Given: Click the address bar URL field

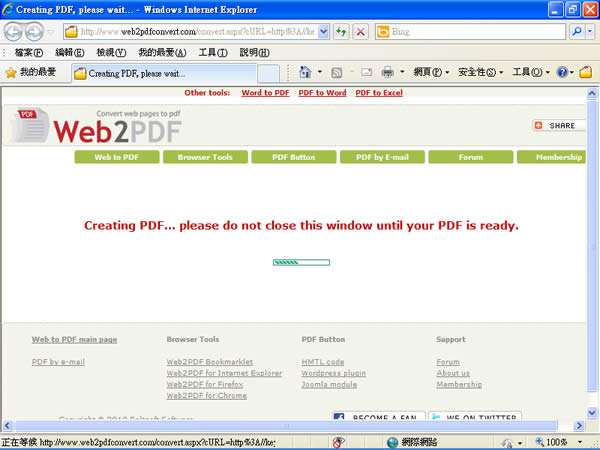Looking at the screenshot, I should pyautogui.click(x=191, y=32).
